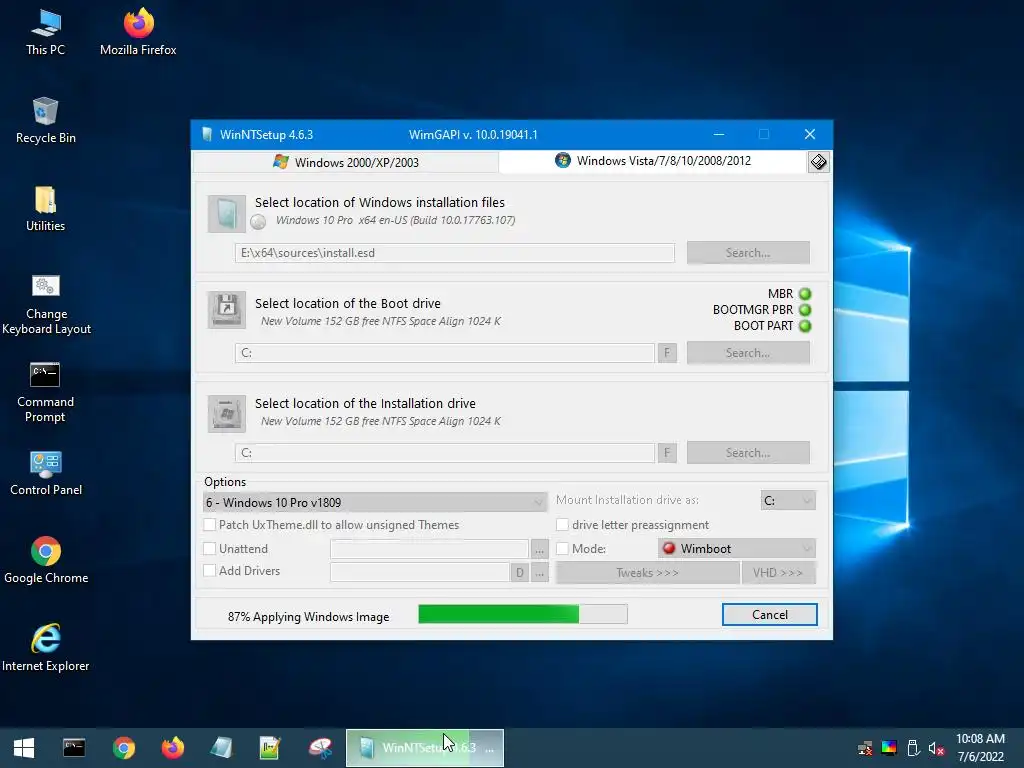Launch Command Prompt from desktop icon
The width and height of the screenshot is (1024, 768).
pos(45,392)
